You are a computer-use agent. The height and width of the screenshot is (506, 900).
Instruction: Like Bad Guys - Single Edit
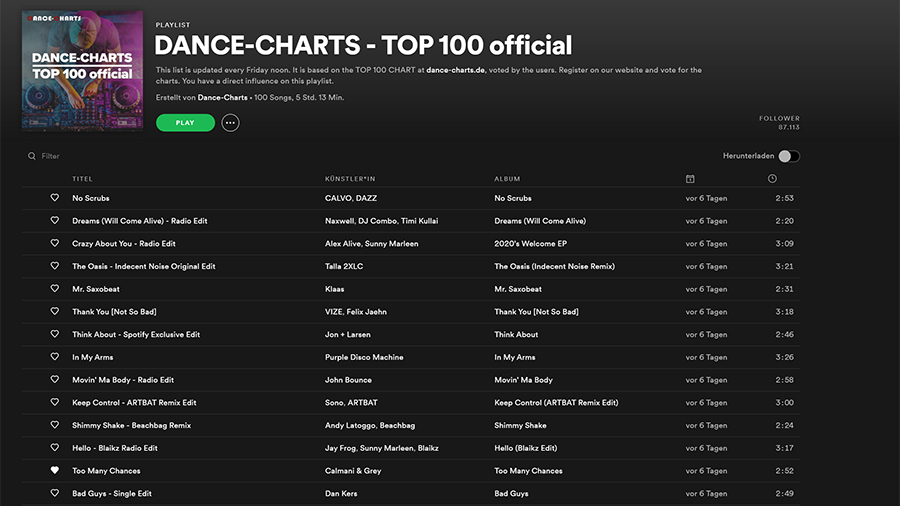[x=55, y=493]
